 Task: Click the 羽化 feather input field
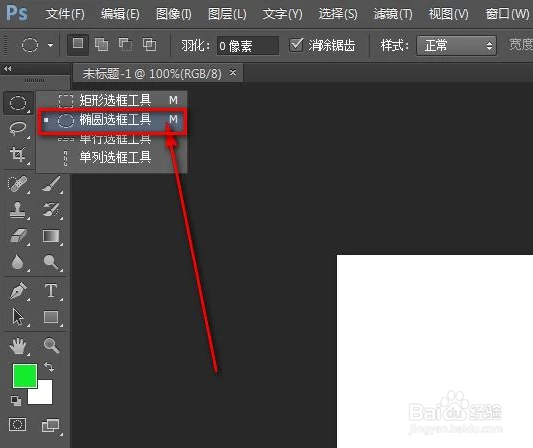[248, 45]
